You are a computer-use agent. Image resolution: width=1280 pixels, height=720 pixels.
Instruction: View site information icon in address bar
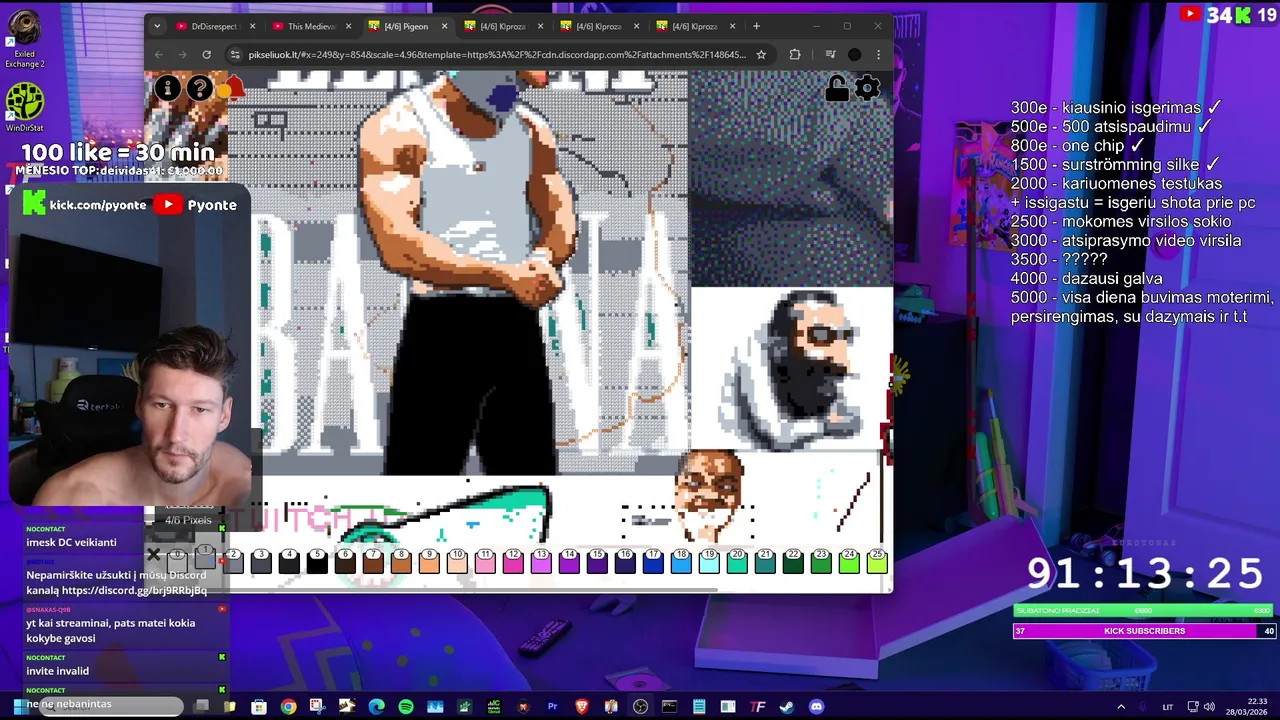coord(235,55)
